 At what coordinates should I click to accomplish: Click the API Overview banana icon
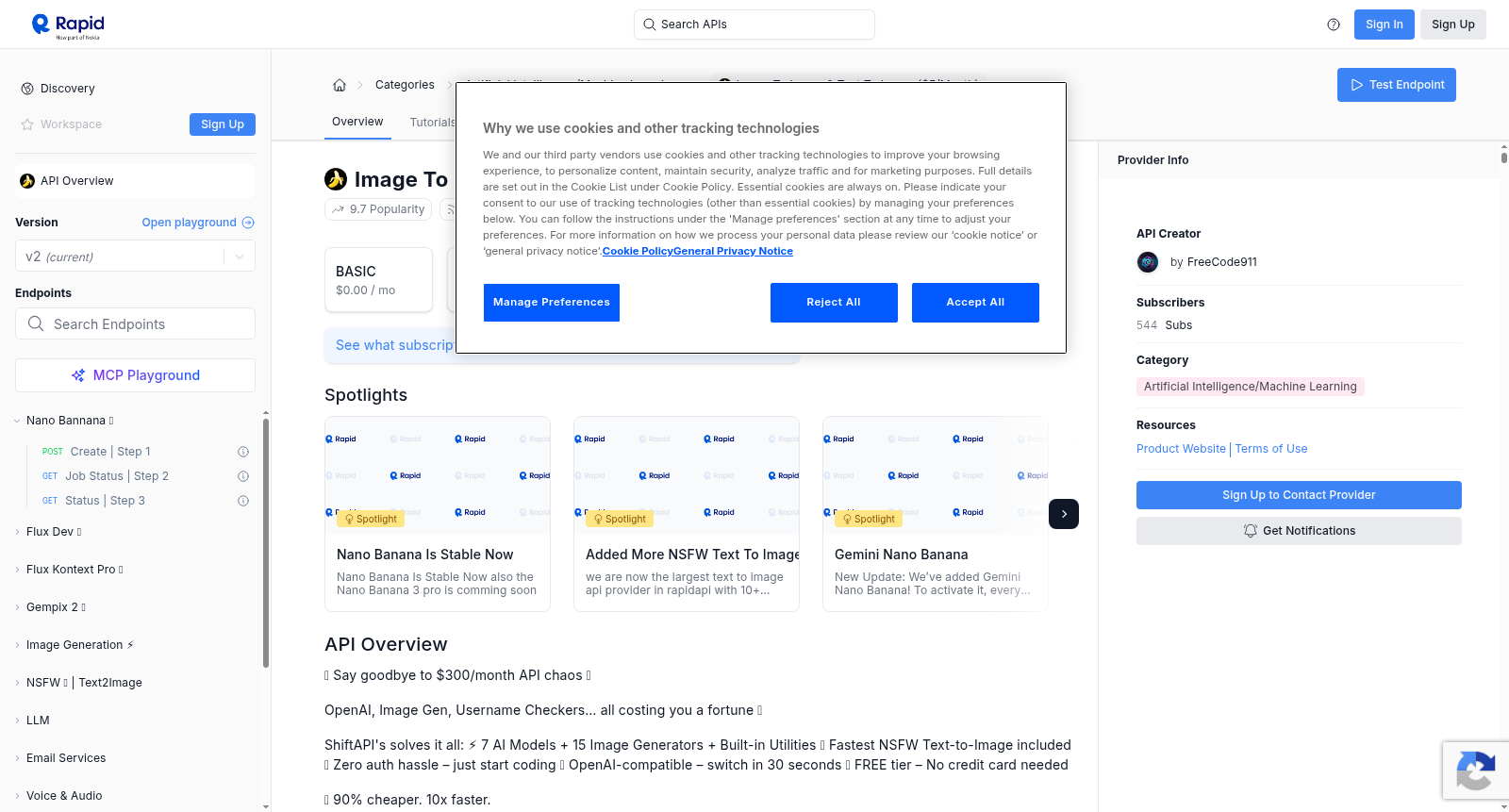click(x=27, y=181)
